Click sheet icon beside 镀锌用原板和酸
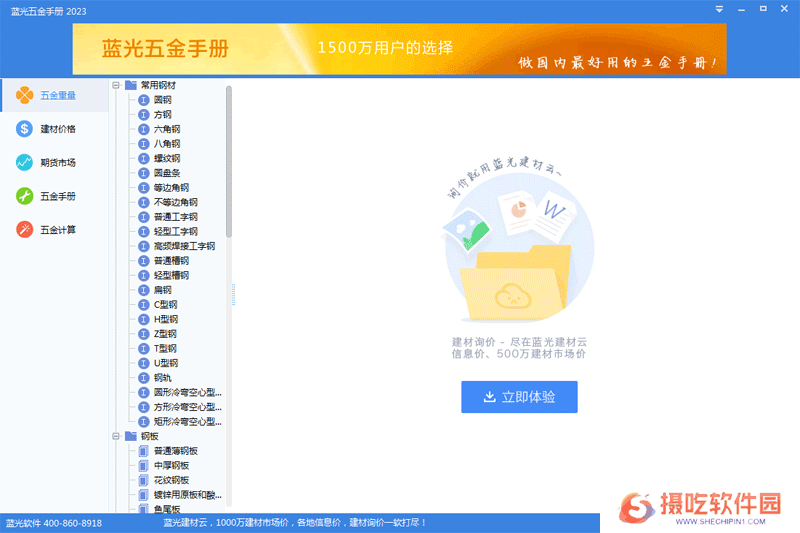 click(144, 495)
